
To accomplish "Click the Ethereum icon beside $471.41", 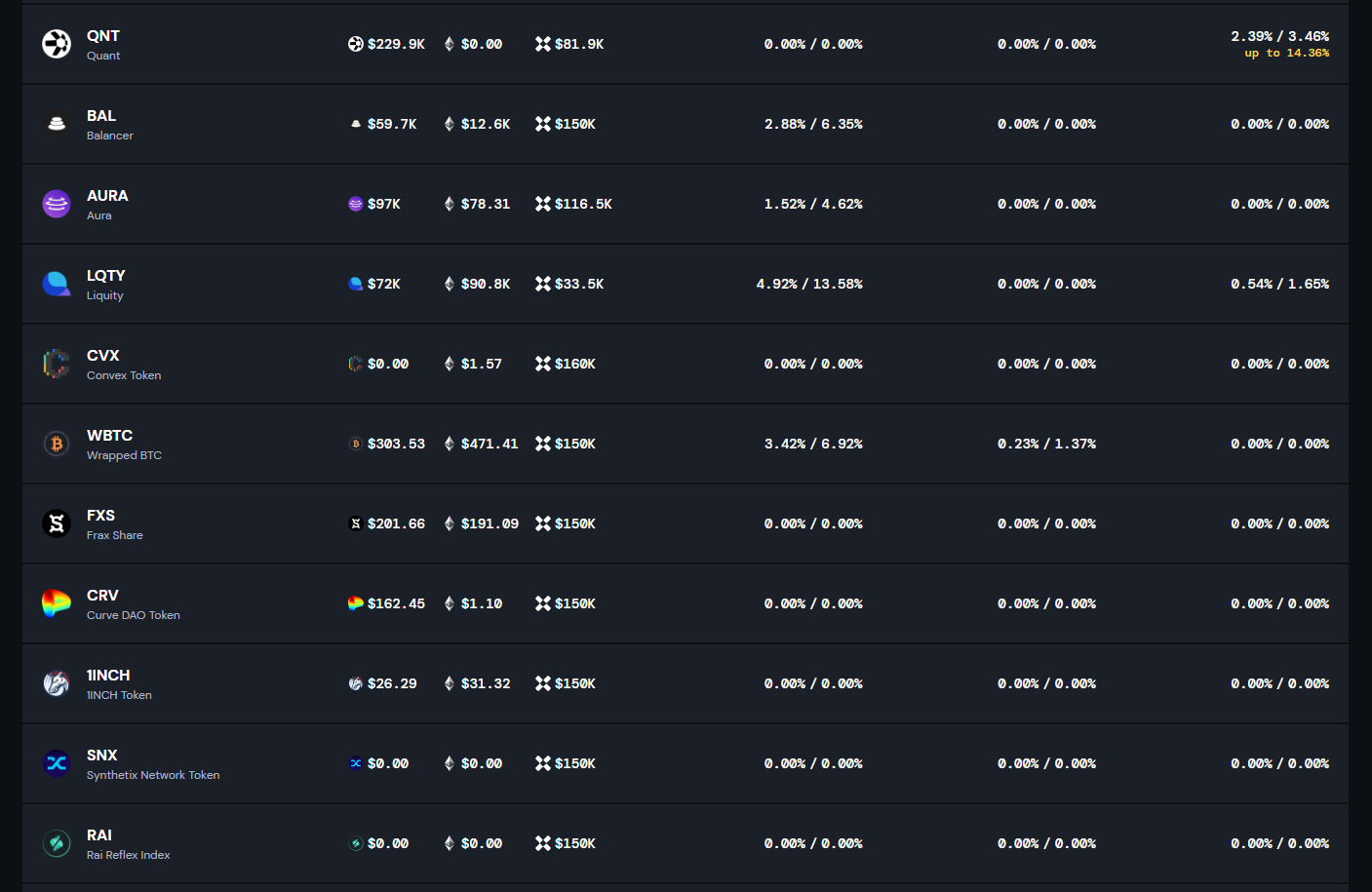I will pyautogui.click(x=450, y=444).
